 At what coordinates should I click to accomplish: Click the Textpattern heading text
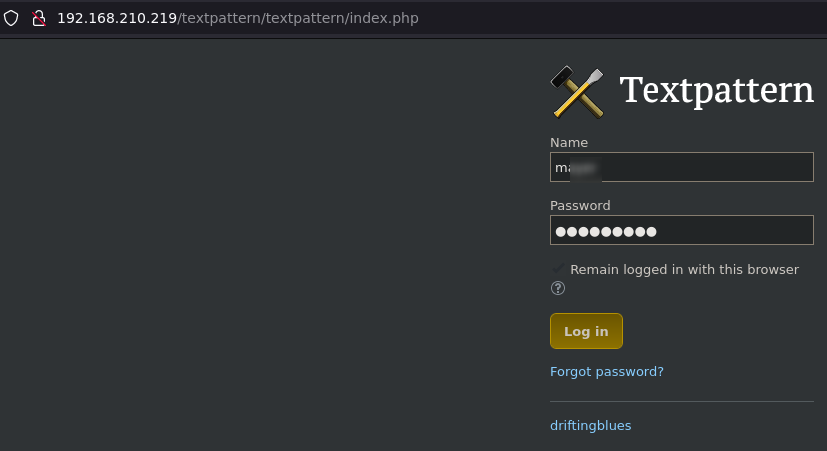[716, 90]
